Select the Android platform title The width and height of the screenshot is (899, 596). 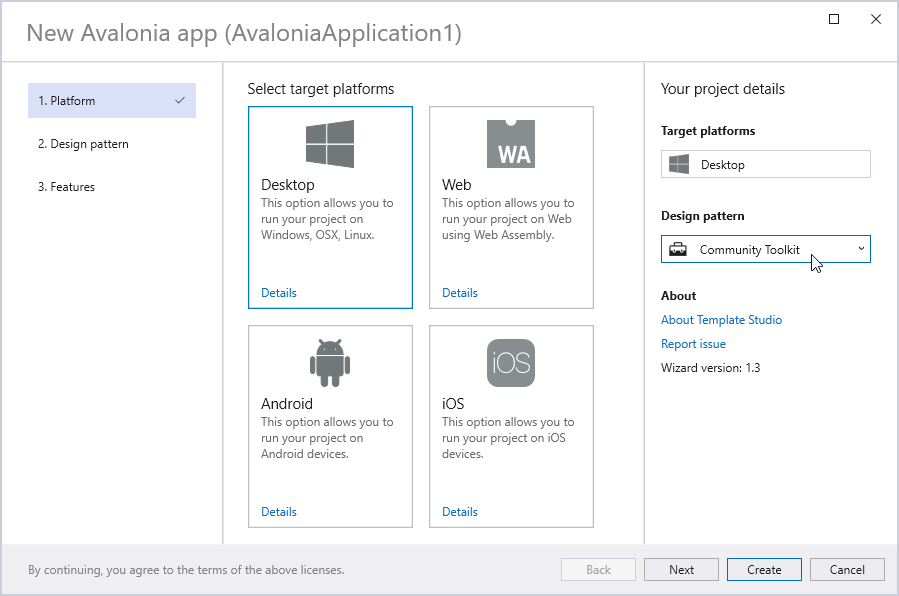287,403
